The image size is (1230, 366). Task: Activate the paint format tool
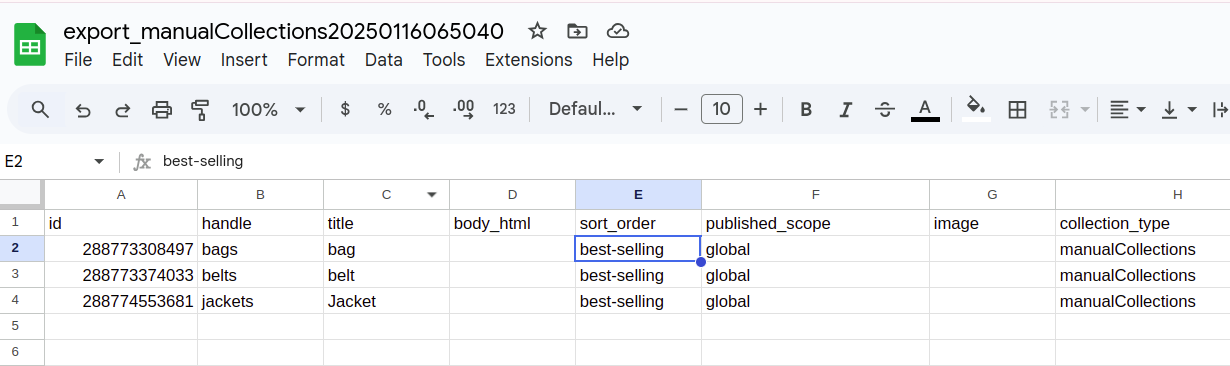click(x=200, y=109)
